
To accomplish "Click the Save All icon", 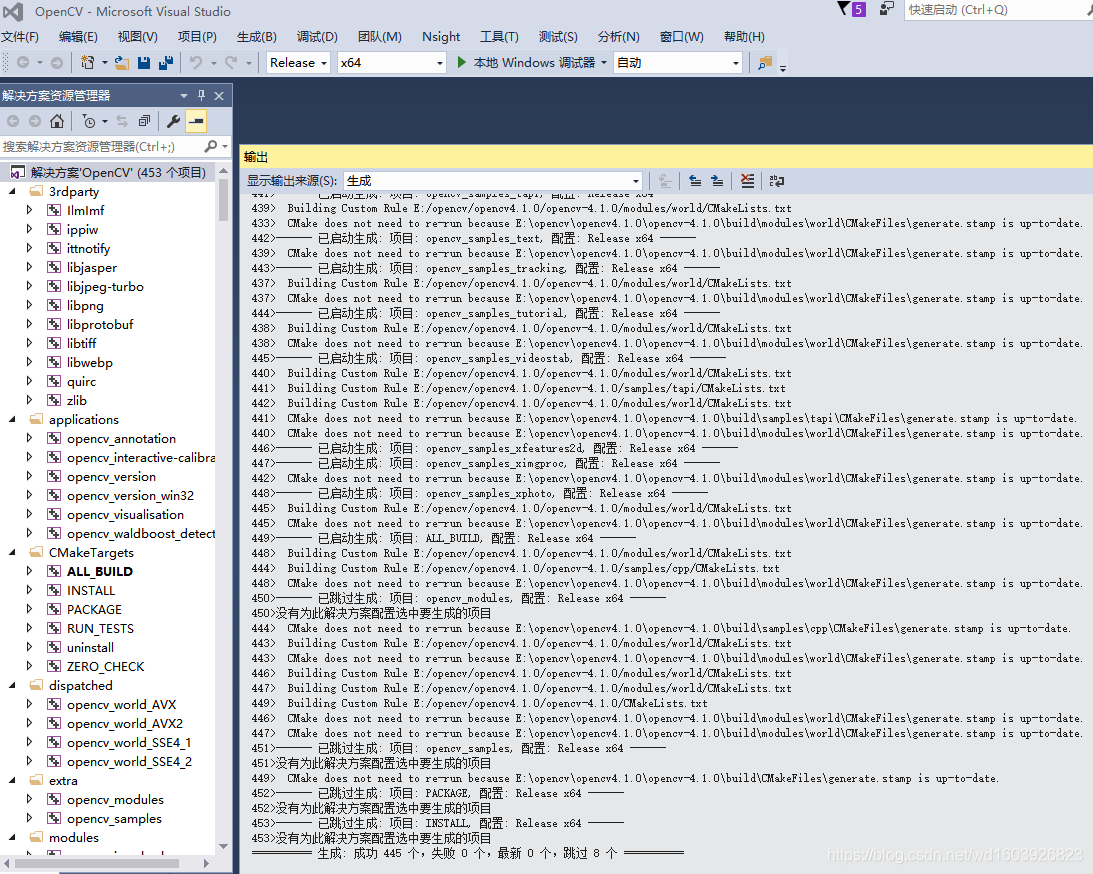I will tap(166, 63).
